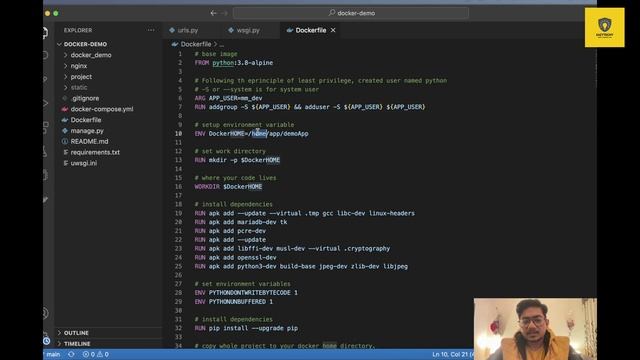Go forward using the title bar arrow
The width and height of the screenshot is (640, 360).
pos(224,13)
